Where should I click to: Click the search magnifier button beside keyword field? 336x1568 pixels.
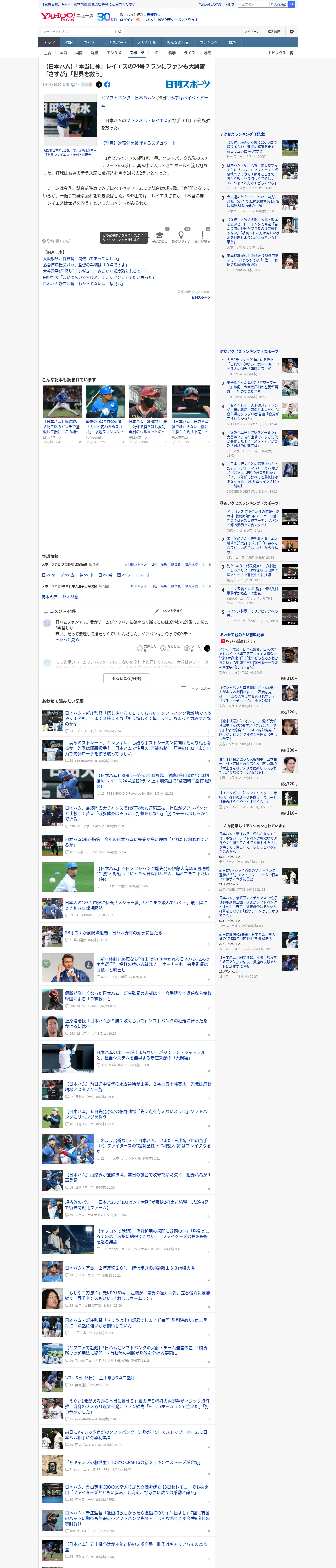[120, 32]
